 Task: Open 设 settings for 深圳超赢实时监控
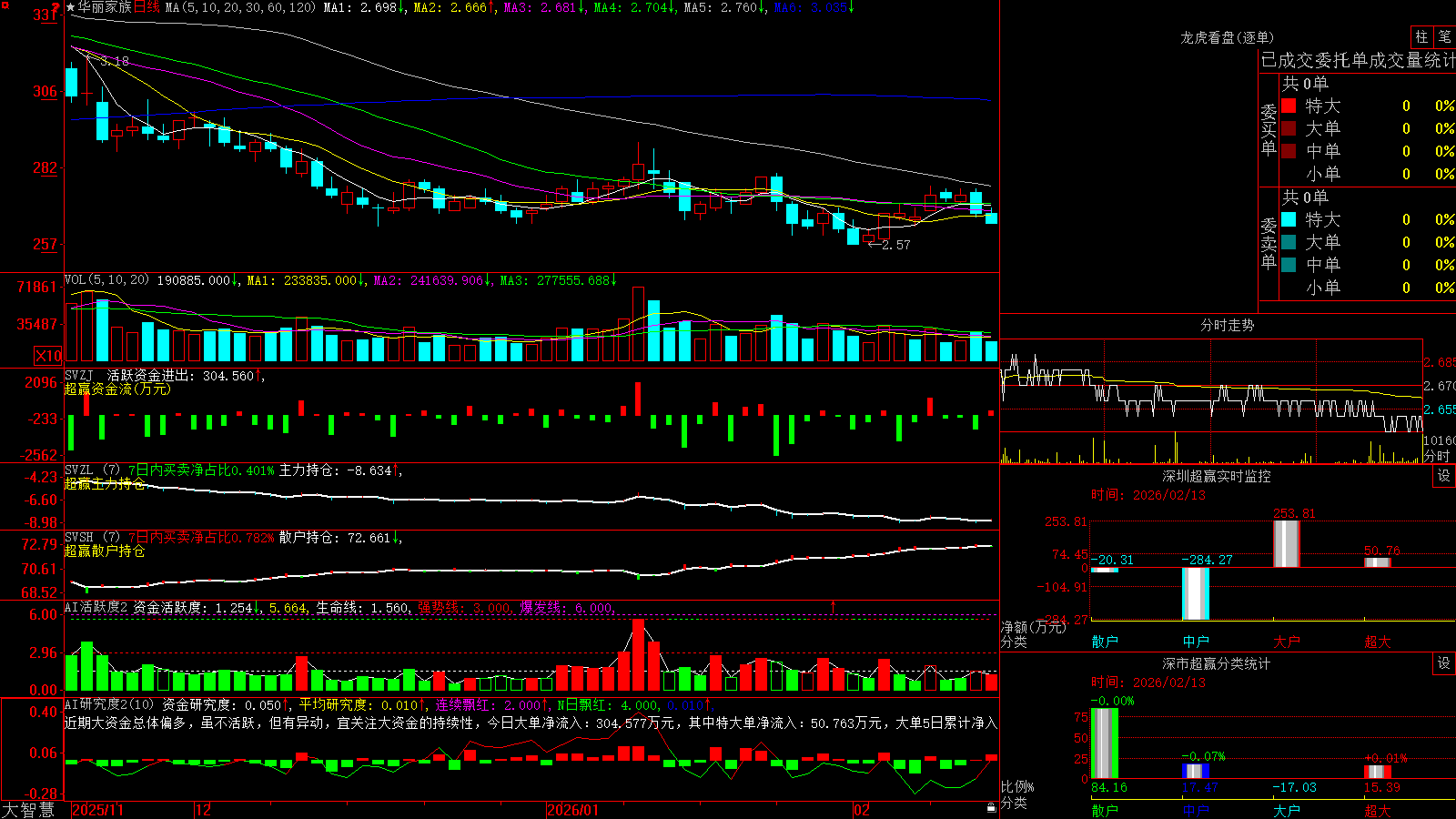(x=1444, y=476)
